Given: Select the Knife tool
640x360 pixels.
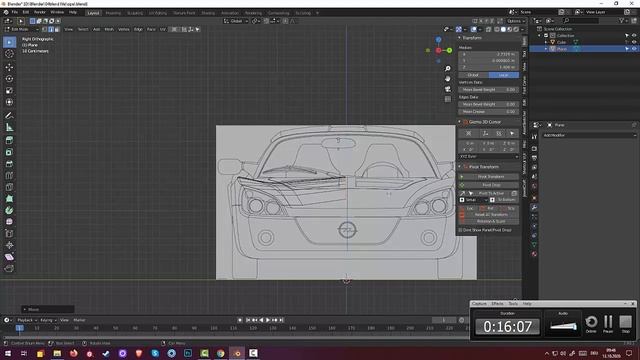Looking at the screenshot, I should pyautogui.click(x=9, y=187).
